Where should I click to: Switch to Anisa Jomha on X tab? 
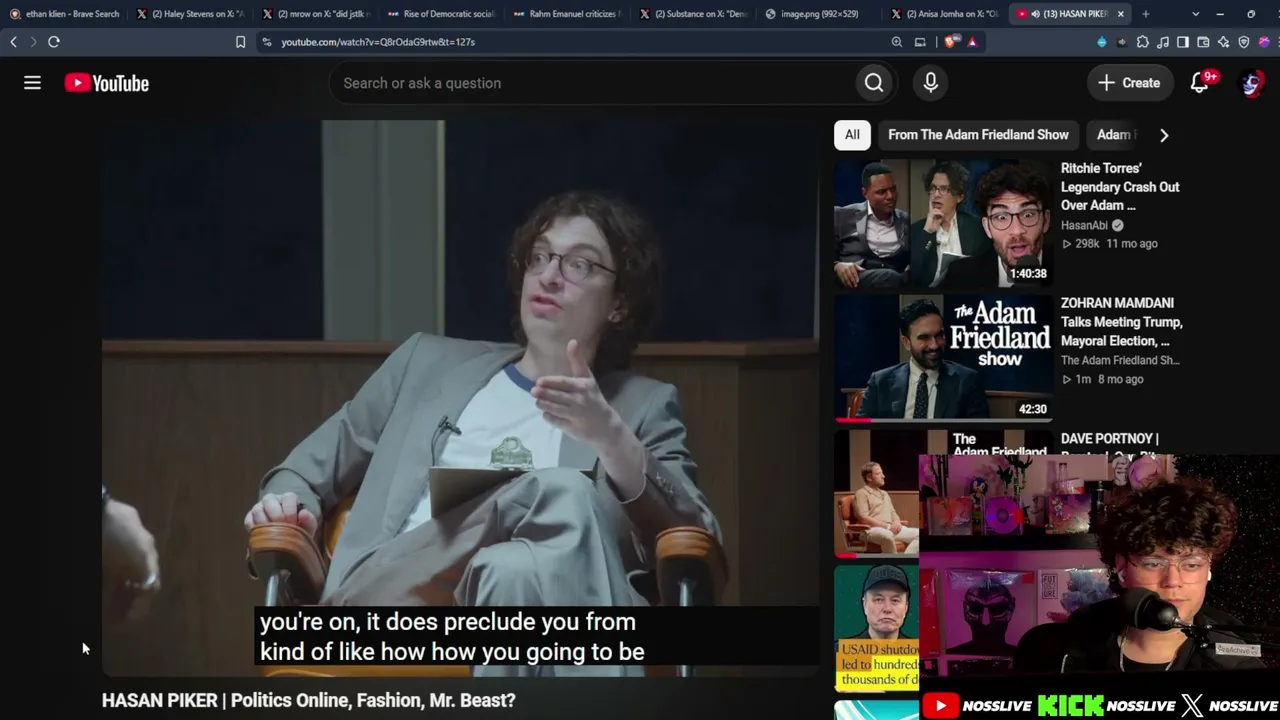click(944, 14)
